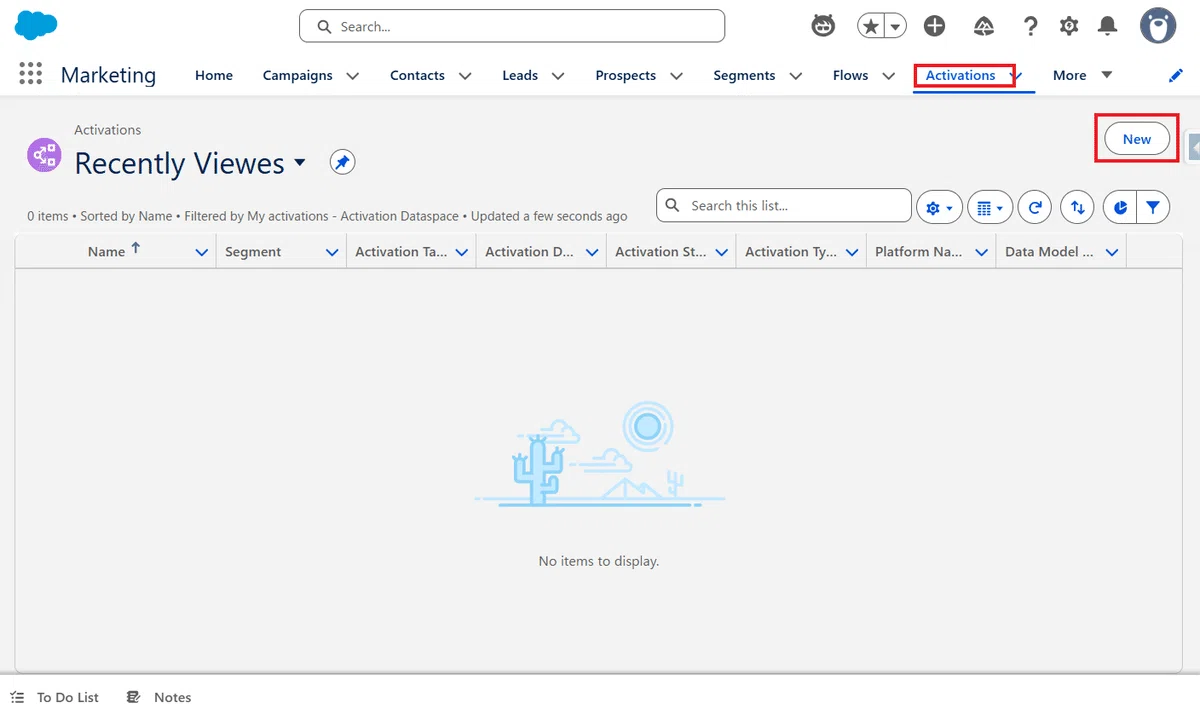The height and width of the screenshot is (713, 1200).
Task: Show filters funnel icon
Action: (x=1153, y=208)
